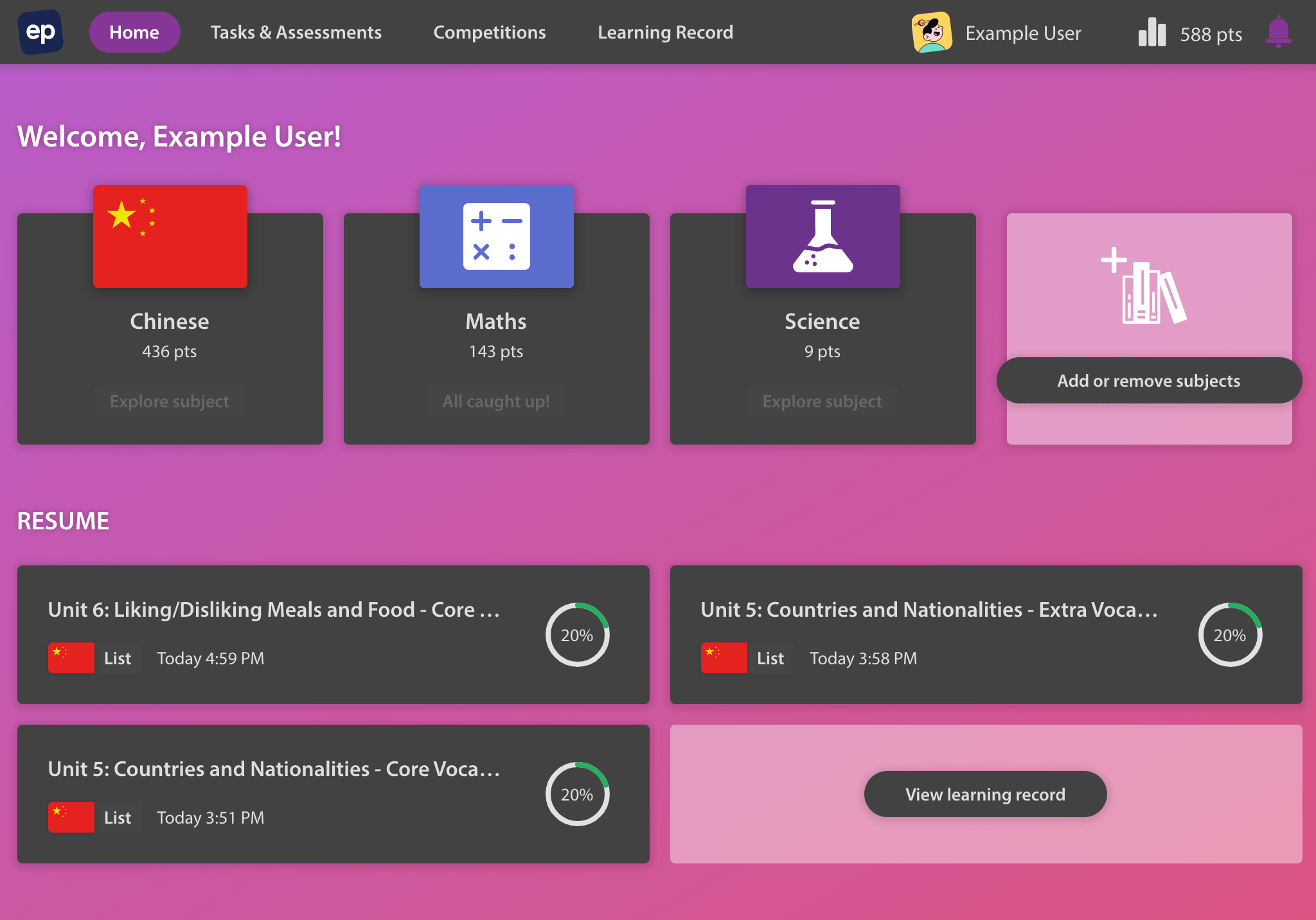Click the List tag beside Today 4:59 PM
The height and width of the screenshot is (920, 1316).
[x=118, y=658]
